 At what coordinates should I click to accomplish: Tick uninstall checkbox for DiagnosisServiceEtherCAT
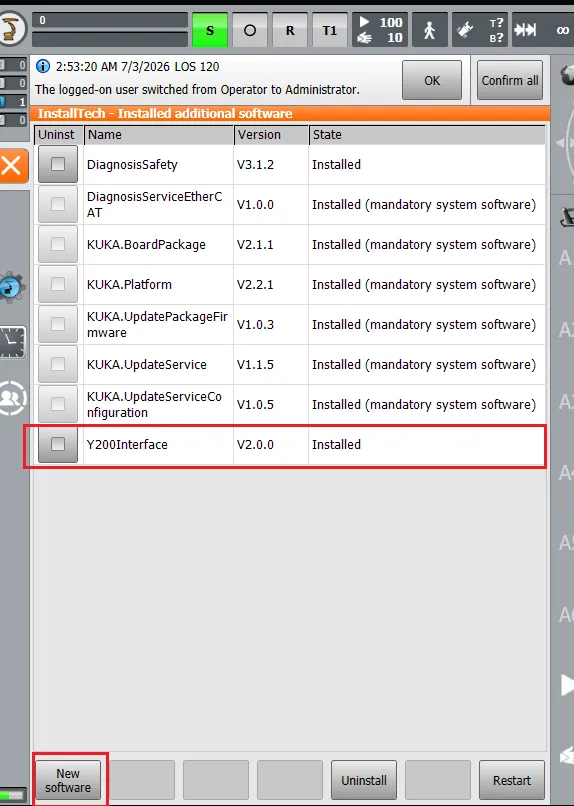point(58,204)
